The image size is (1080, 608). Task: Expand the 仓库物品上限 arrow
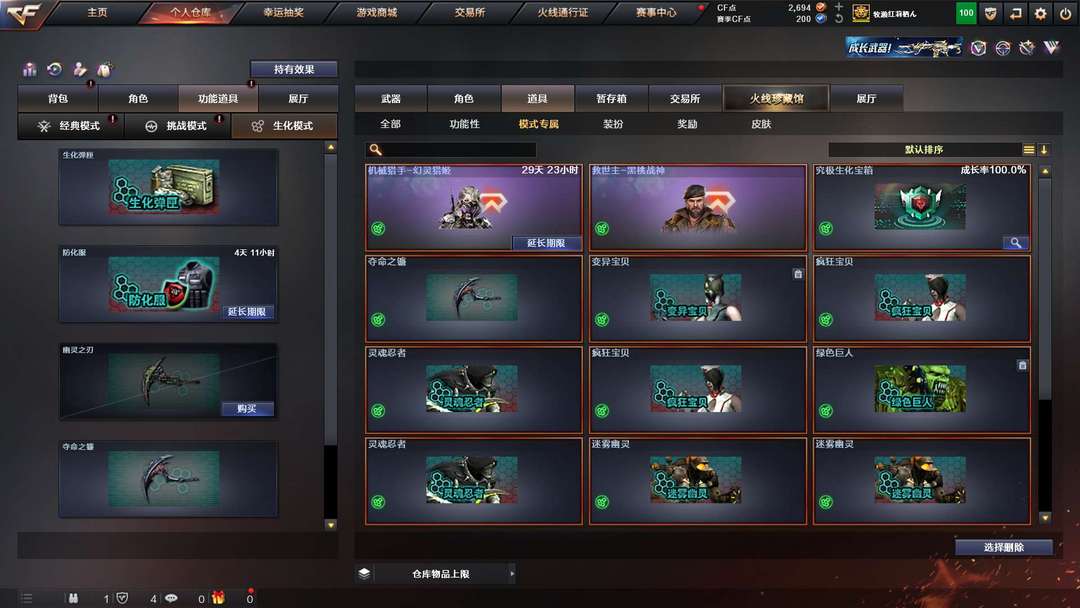(x=512, y=574)
